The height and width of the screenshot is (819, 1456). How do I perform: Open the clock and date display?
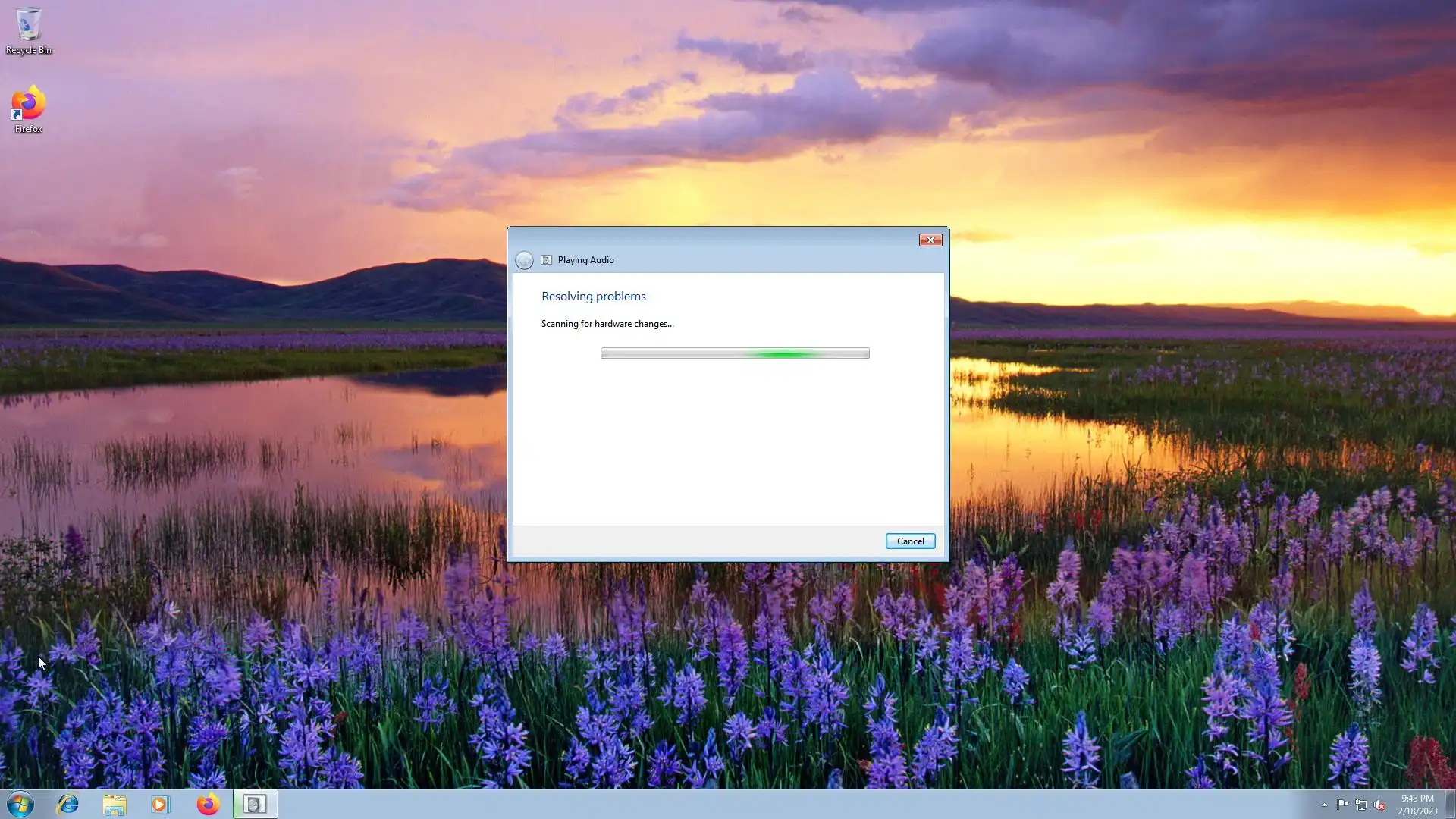pos(1417,804)
